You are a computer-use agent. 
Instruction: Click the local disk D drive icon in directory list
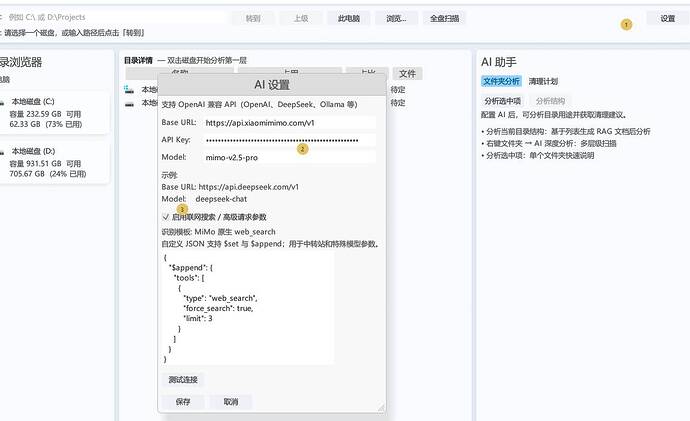[x=129, y=104]
